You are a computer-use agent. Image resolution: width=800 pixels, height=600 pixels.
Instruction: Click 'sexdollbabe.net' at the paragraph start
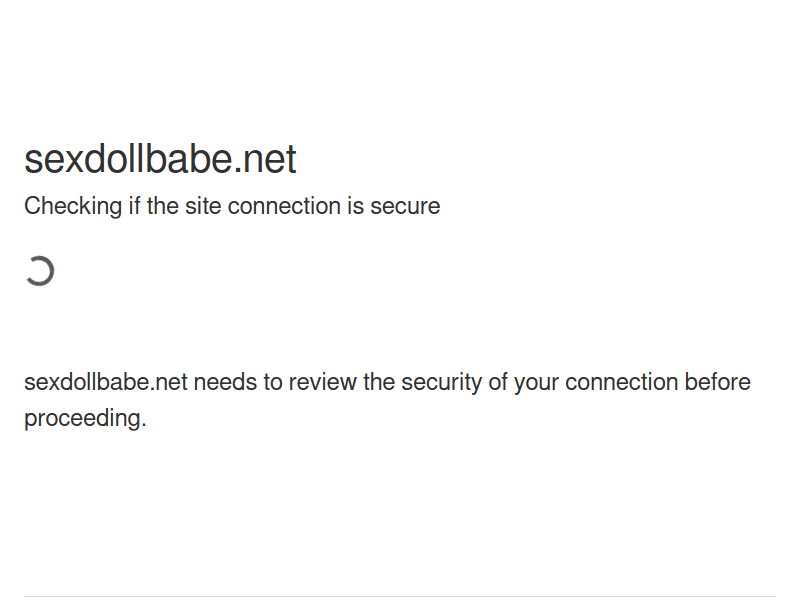pos(106,382)
